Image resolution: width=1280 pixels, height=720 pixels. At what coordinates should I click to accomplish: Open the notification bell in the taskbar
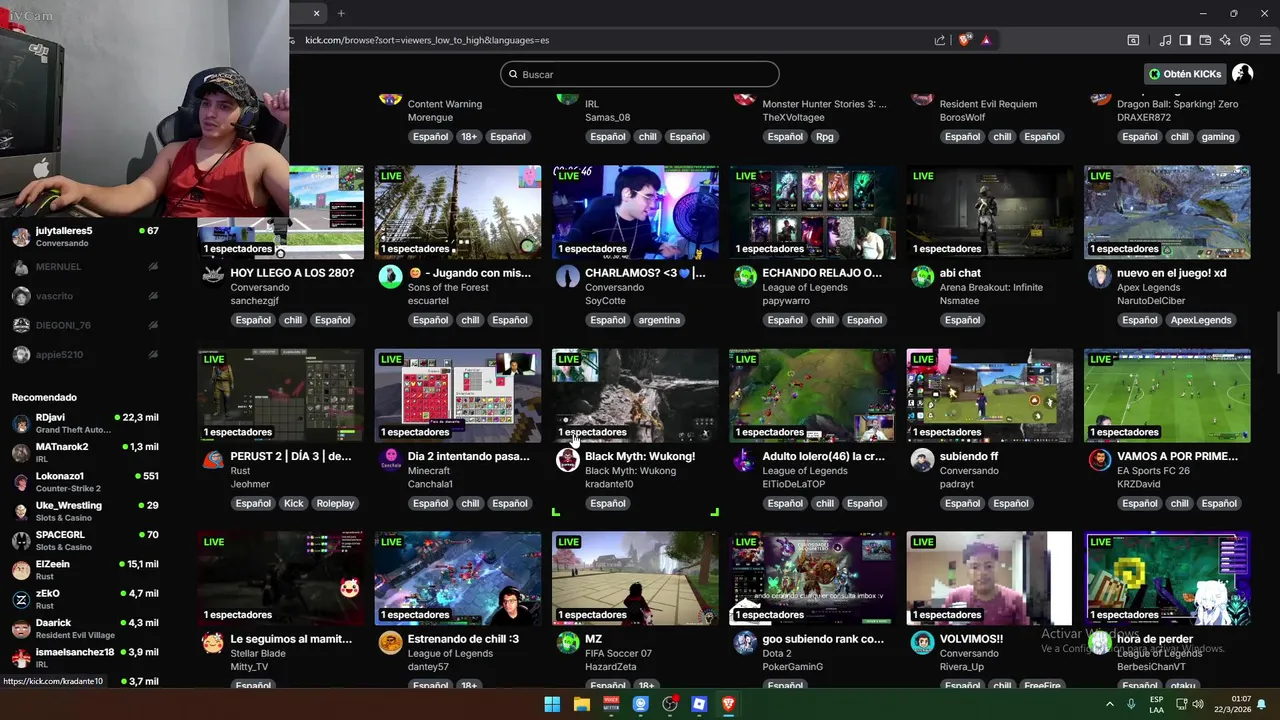point(1261,704)
